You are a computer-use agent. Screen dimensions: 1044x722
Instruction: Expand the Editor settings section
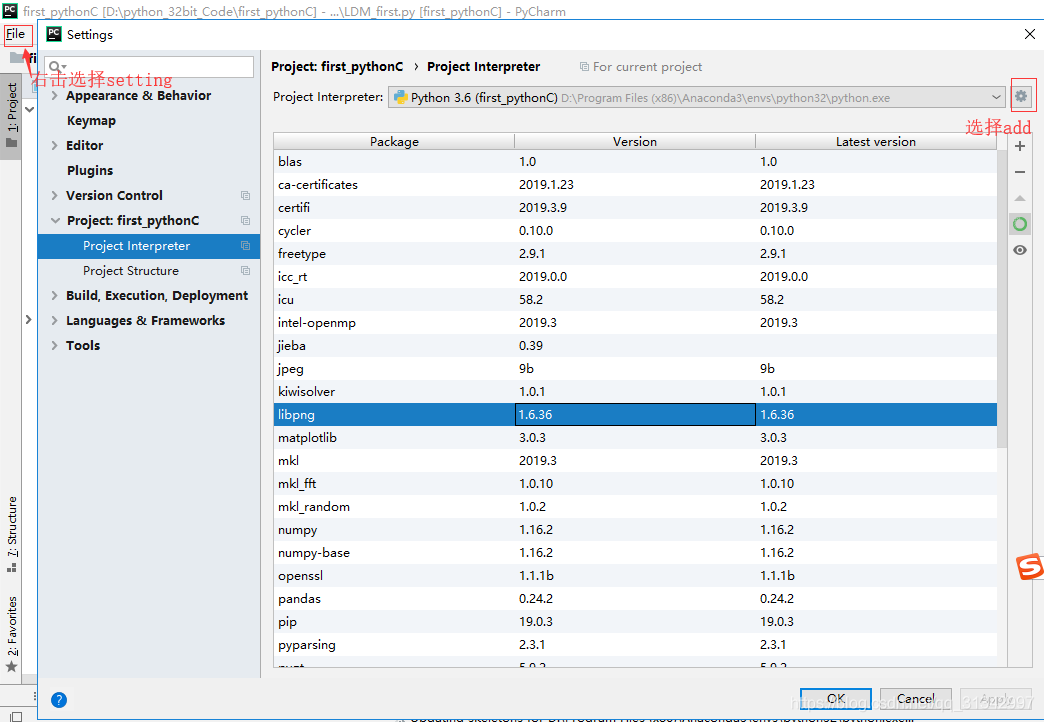click(x=55, y=145)
